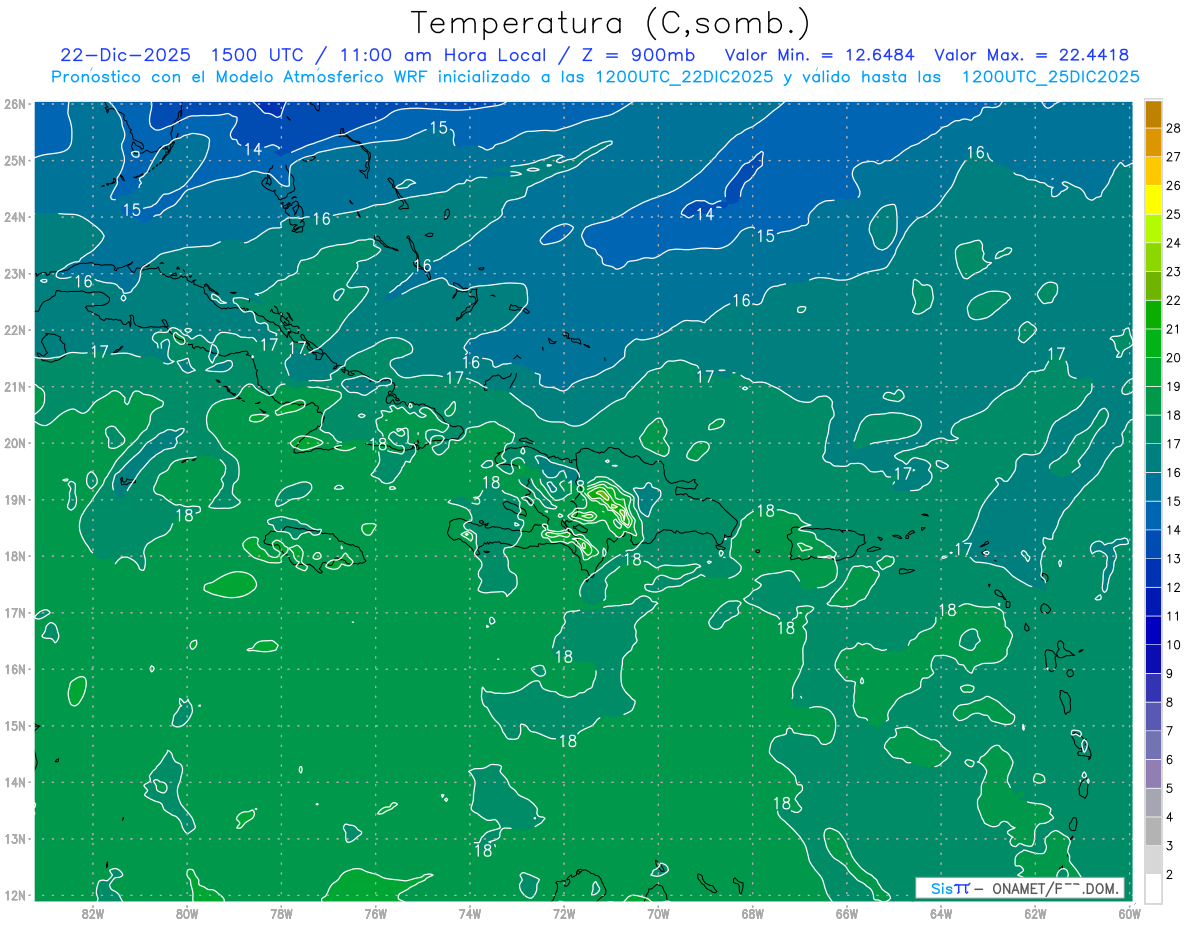Click the ONAMET credit box
Screen dimensions: 1200x927
coord(1020,888)
